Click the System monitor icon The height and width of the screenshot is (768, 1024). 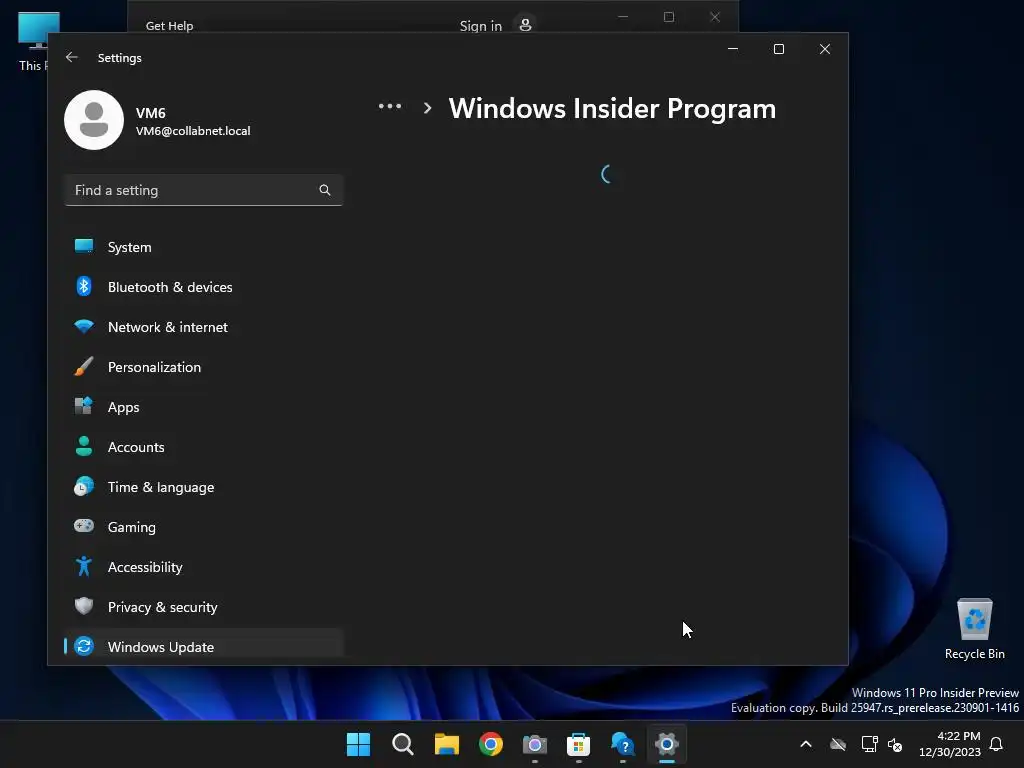click(x=84, y=246)
